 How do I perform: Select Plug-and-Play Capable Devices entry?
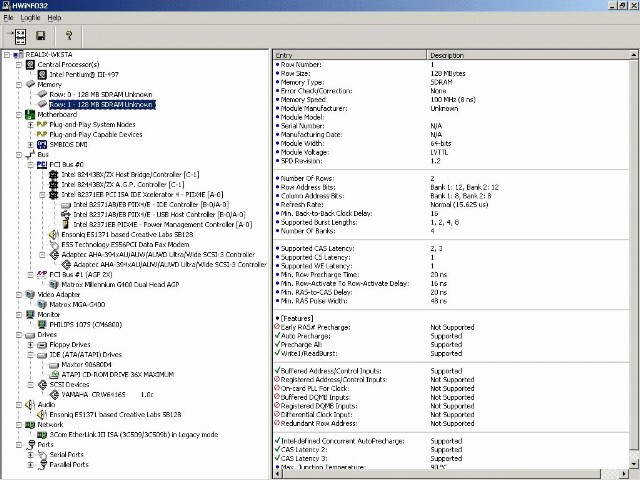96,134
